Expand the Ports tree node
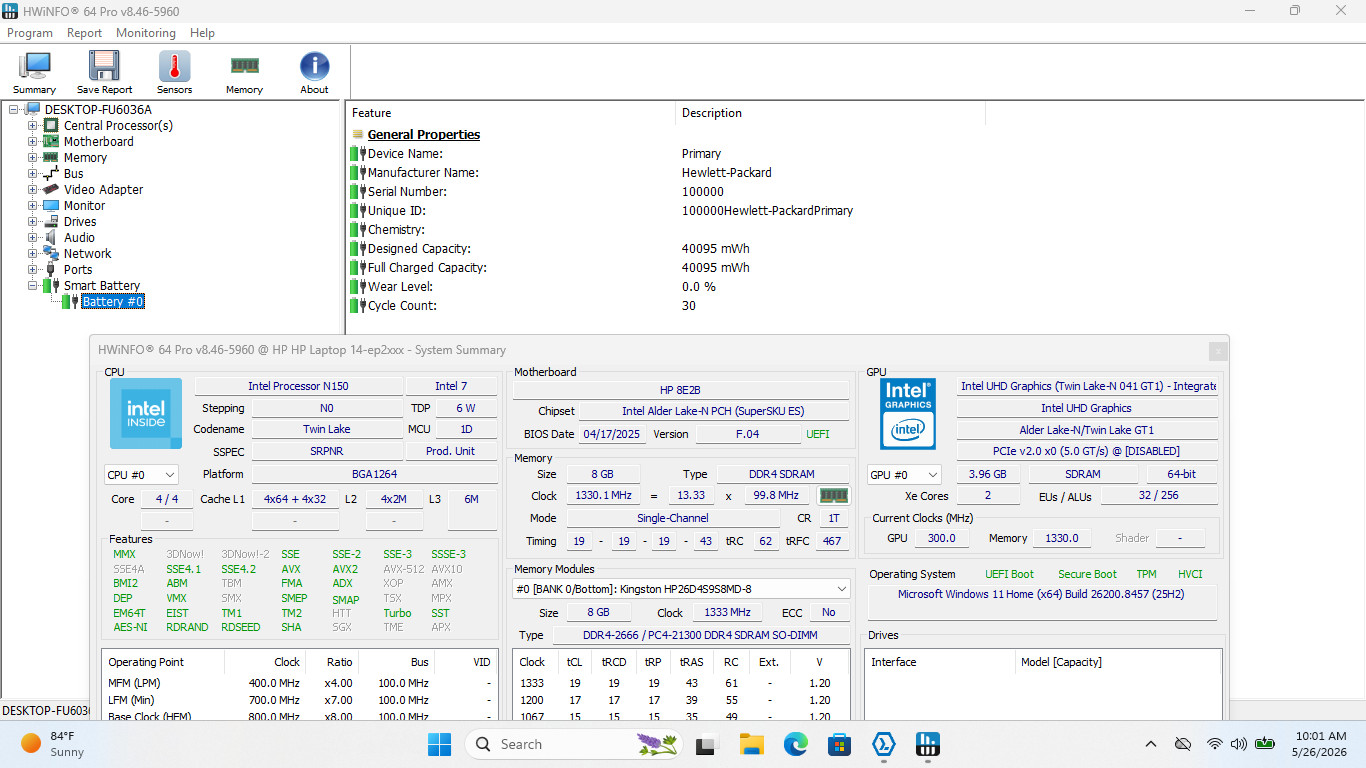1366x768 pixels. pos(33,269)
